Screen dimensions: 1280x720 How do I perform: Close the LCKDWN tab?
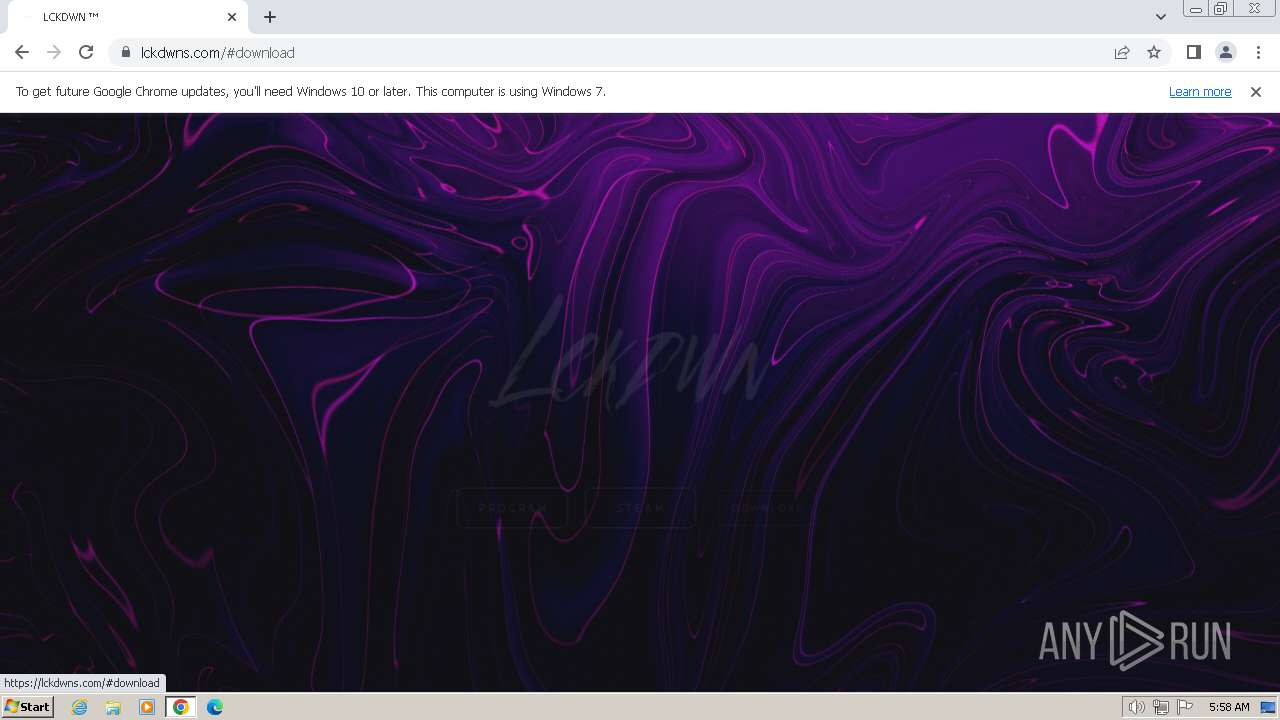[232, 17]
